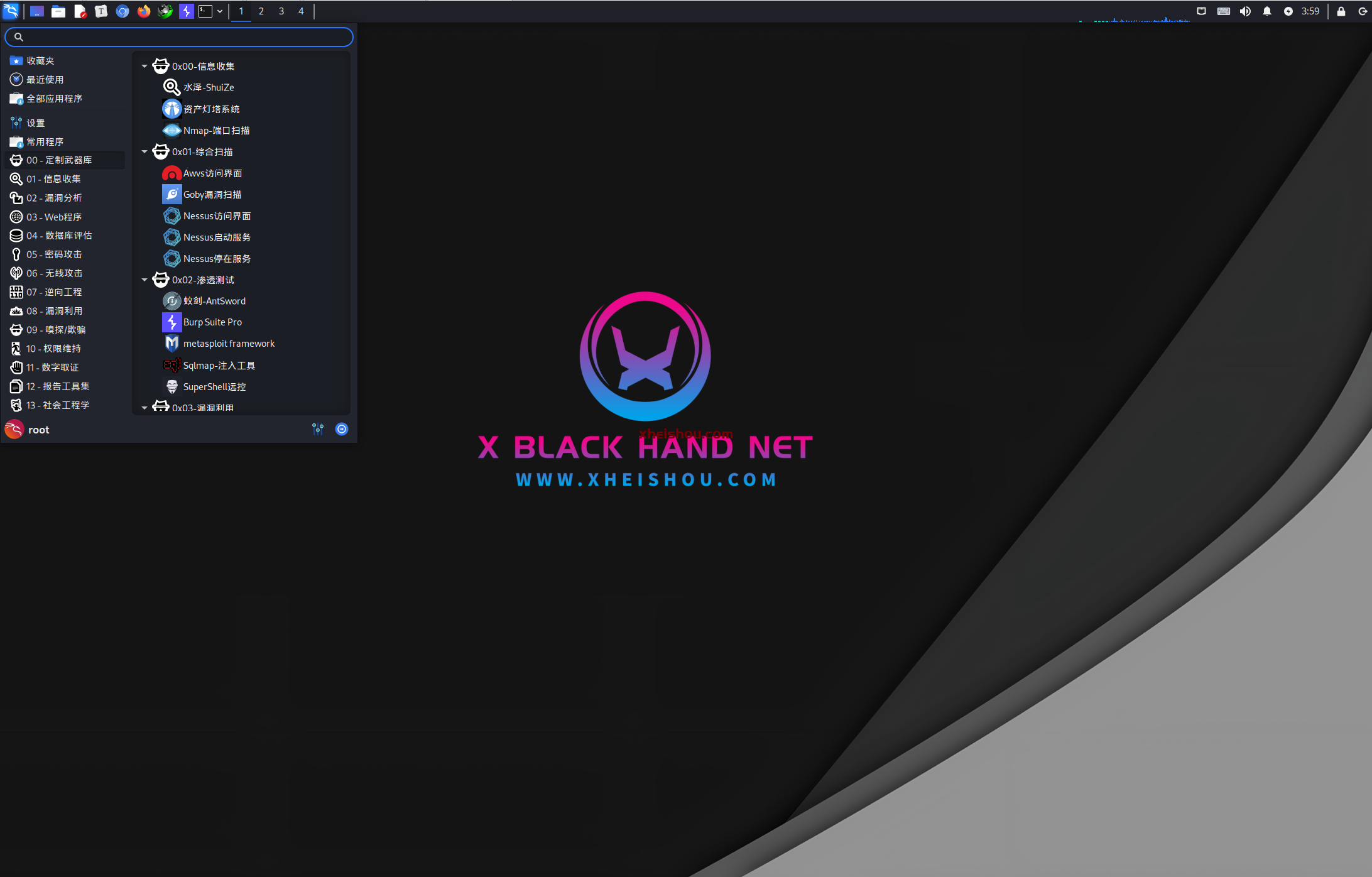The image size is (1372, 877).
Task: Click the root user profile picture
Action: coord(14,430)
